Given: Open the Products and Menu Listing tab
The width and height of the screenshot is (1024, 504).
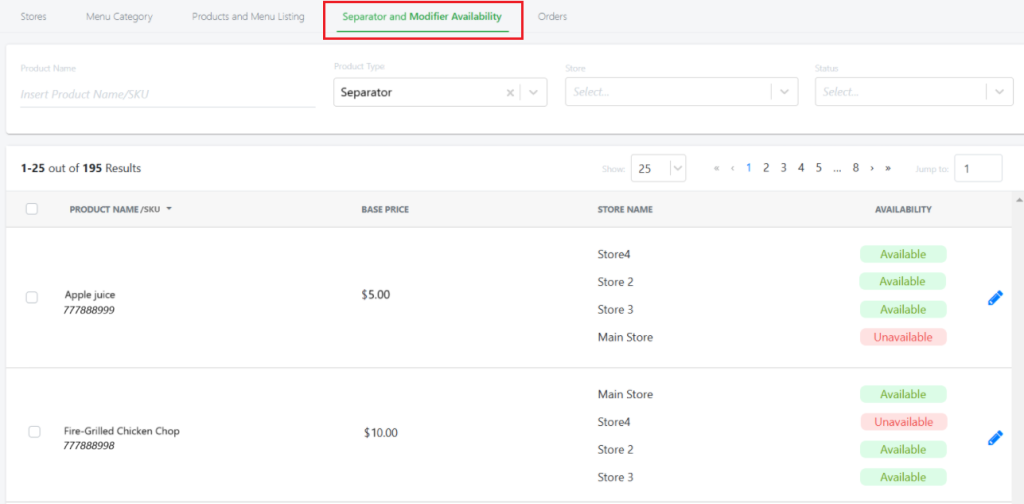Looking at the screenshot, I should pos(248,17).
